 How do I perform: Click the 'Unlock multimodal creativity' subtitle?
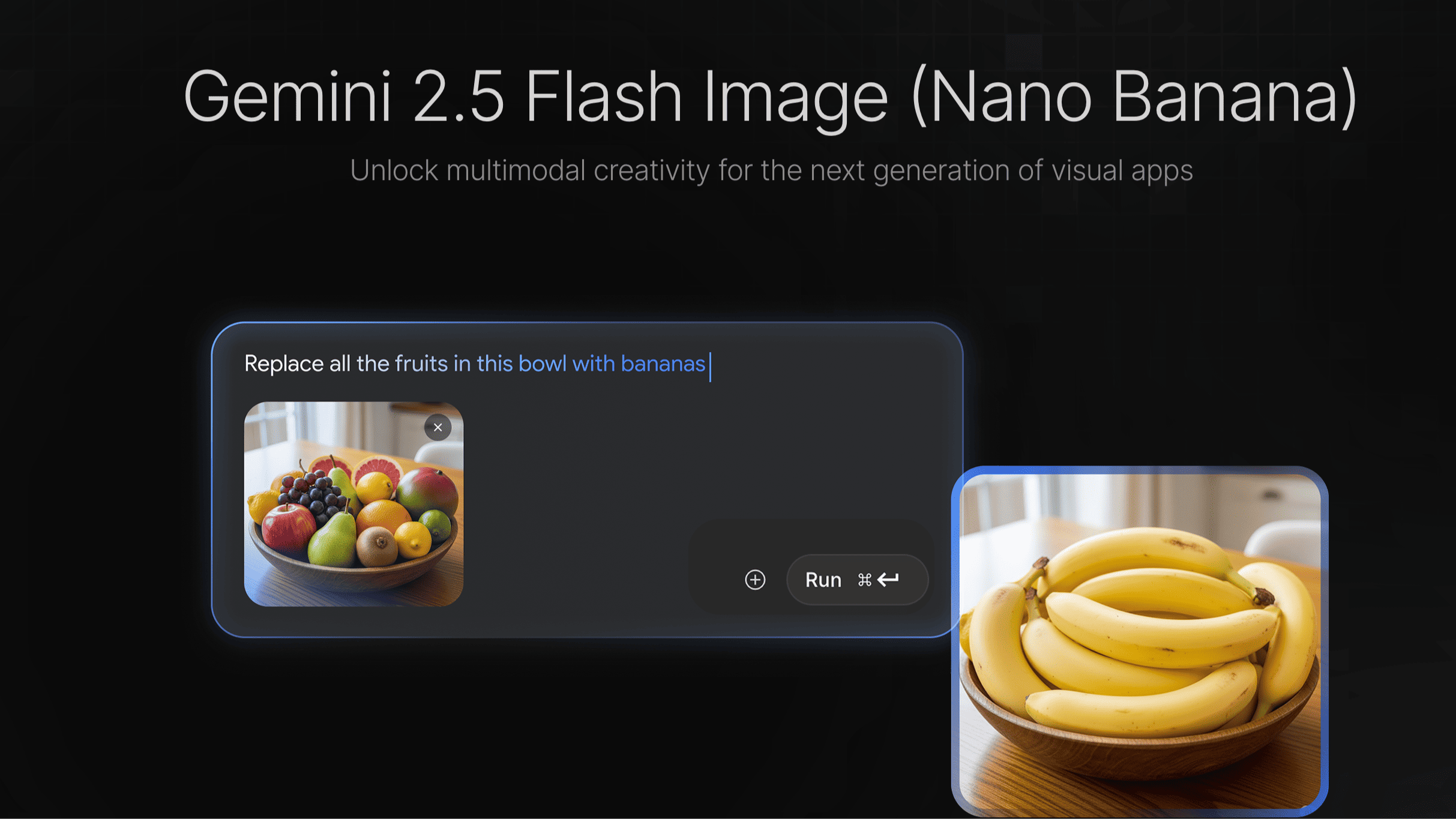click(771, 170)
